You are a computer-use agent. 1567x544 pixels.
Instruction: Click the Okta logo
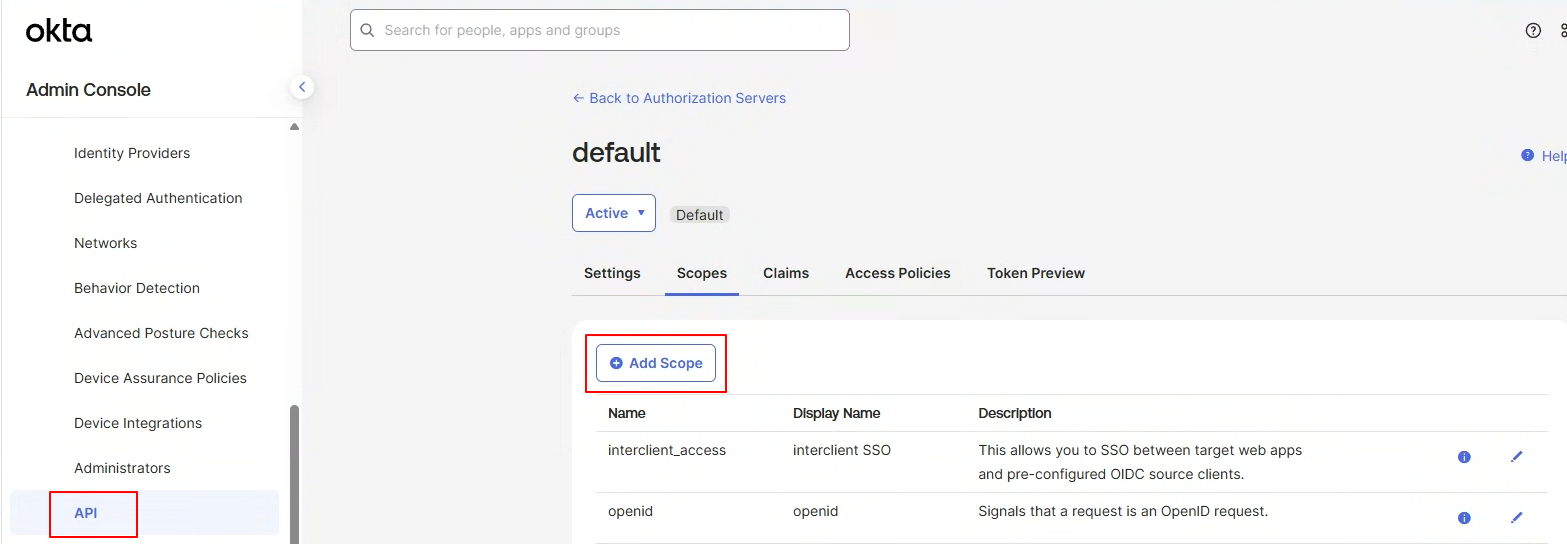tap(59, 31)
